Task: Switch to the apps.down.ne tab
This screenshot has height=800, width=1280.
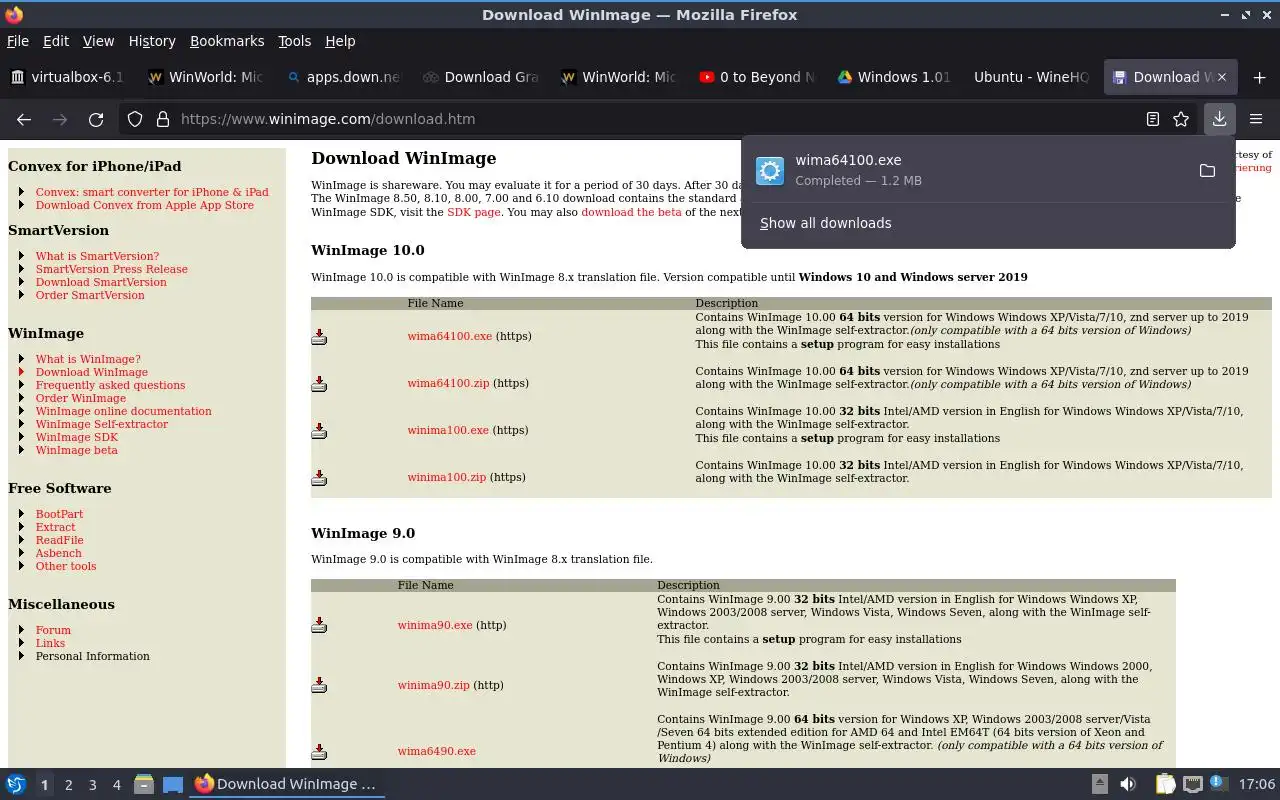Action: (342, 77)
